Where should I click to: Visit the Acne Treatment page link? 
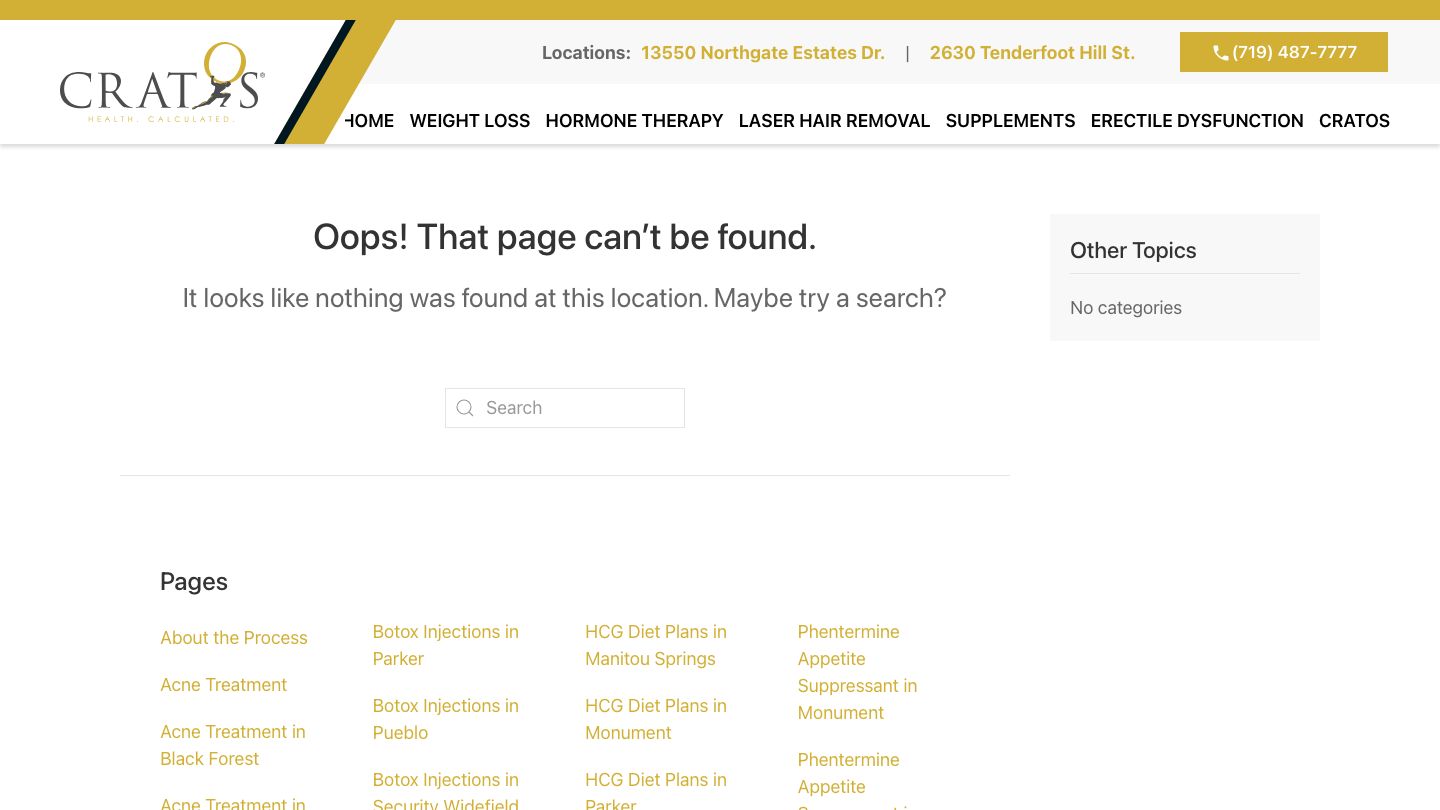point(223,685)
